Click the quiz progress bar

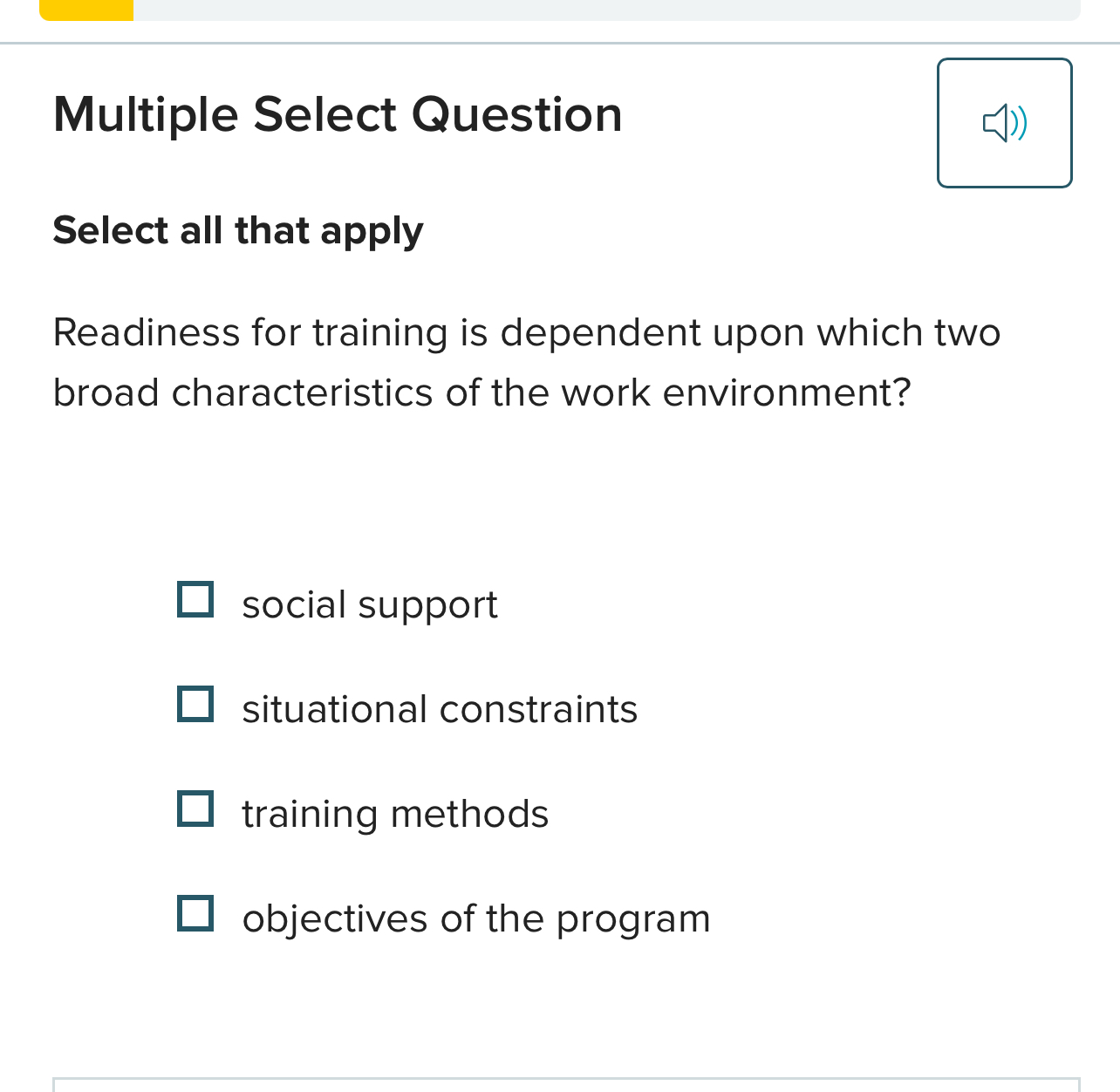[558, 10]
